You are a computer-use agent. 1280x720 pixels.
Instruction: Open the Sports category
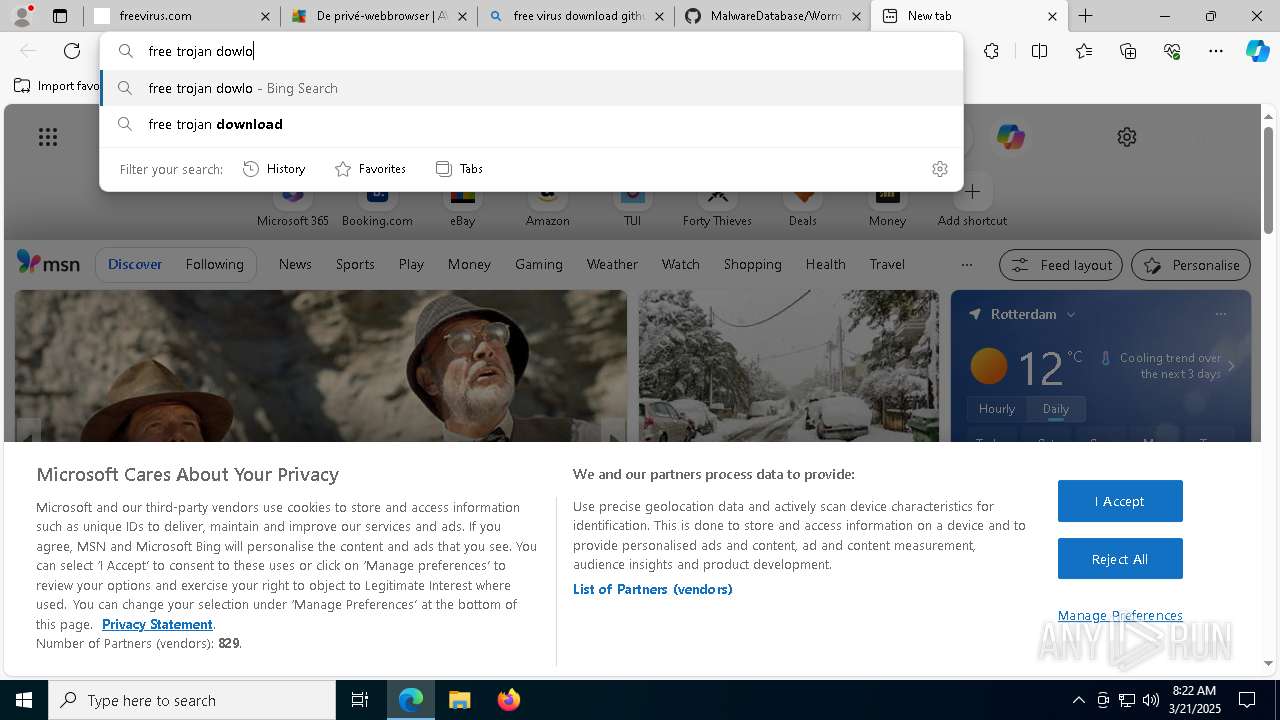pyautogui.click(x=355, y=264)
